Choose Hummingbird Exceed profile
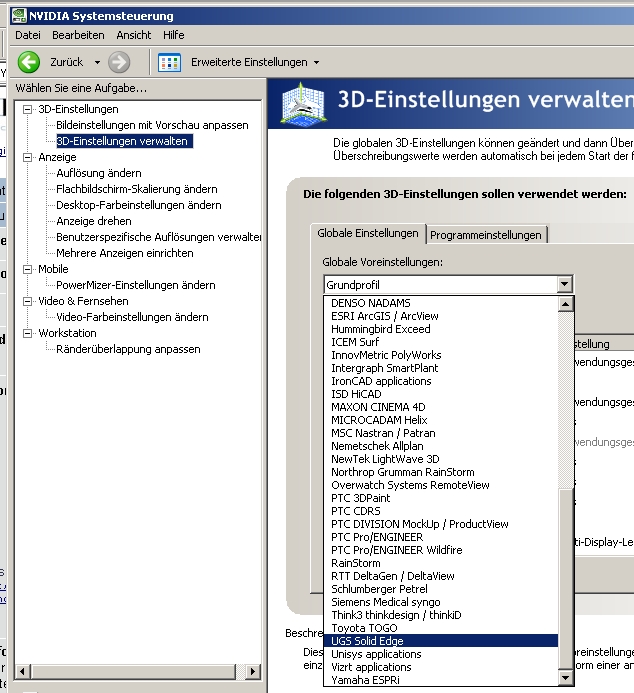 click(x=441, y=329)
